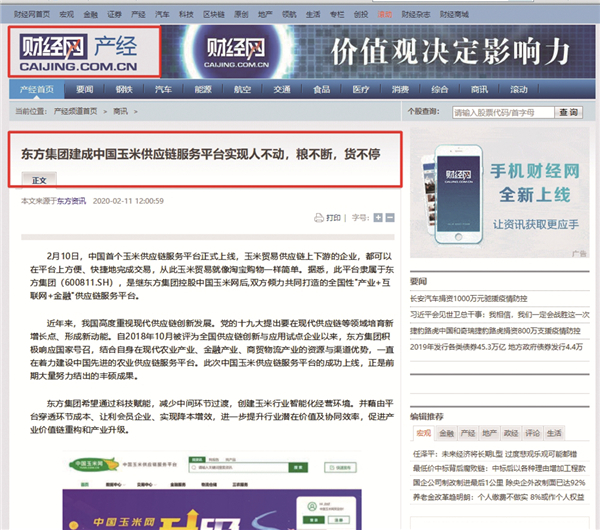Click the 中国玉米网 logo in the article image
The height and width of the screenshot is (530, 600).
[x=93, y=465]
